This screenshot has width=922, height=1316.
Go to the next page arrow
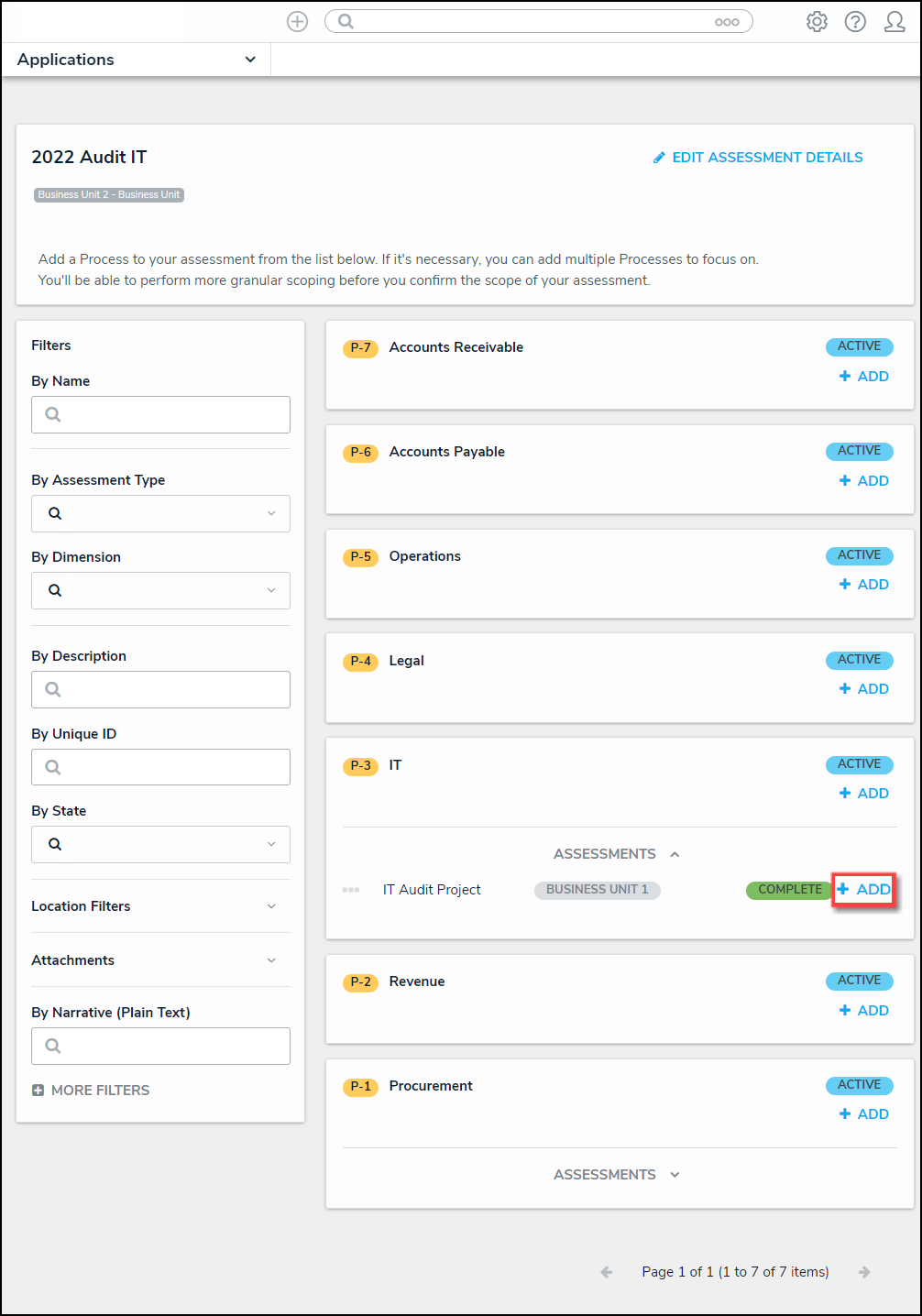(x=864, y=1272)
